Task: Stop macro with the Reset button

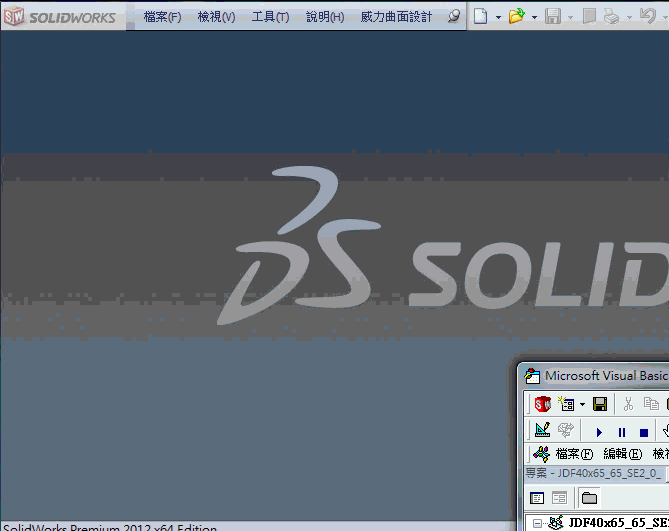Action: (644, 433)
